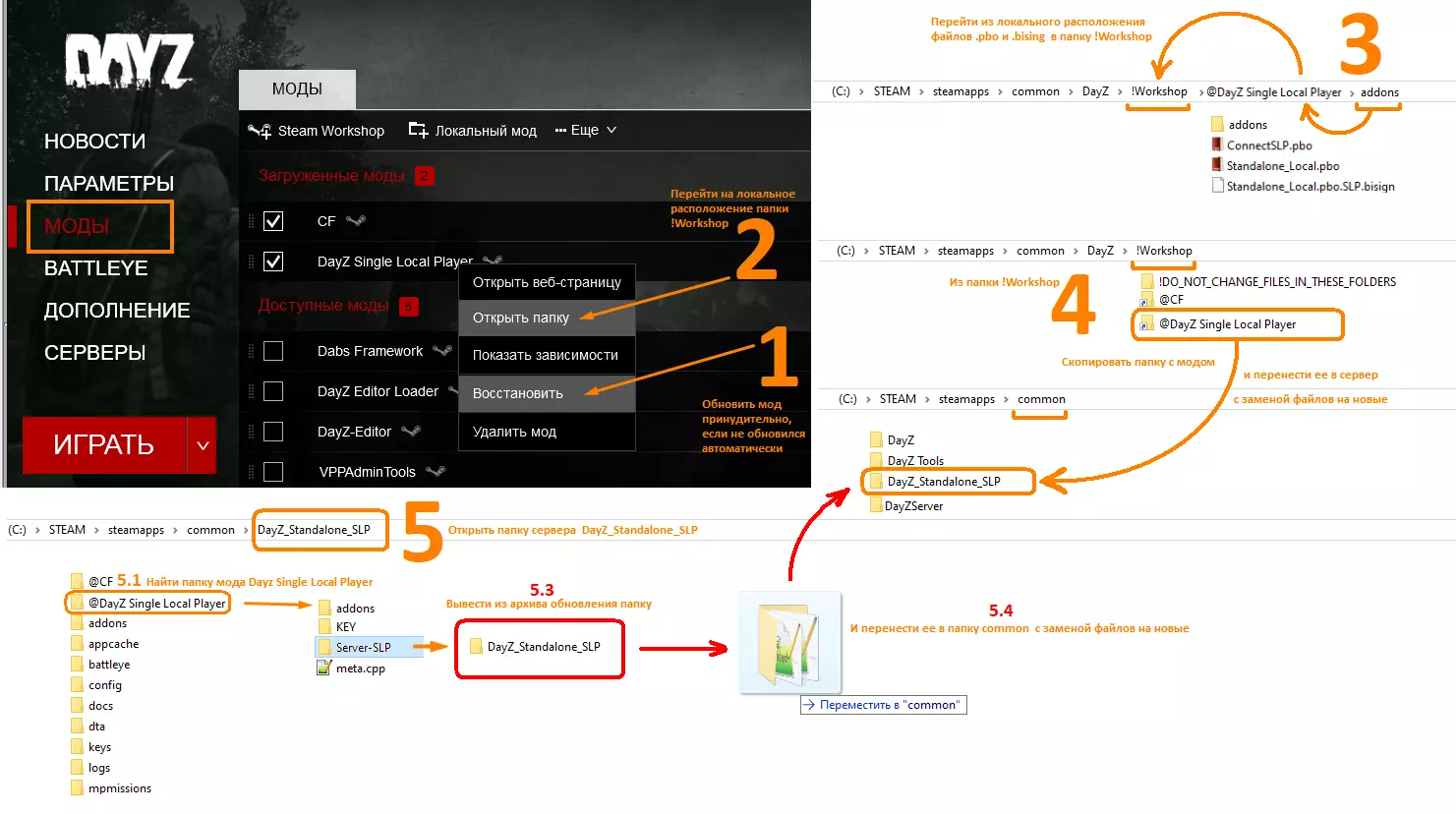Uncheck the DayZ Single Local Player mod

pyautogui.click(x=273, y=262)
